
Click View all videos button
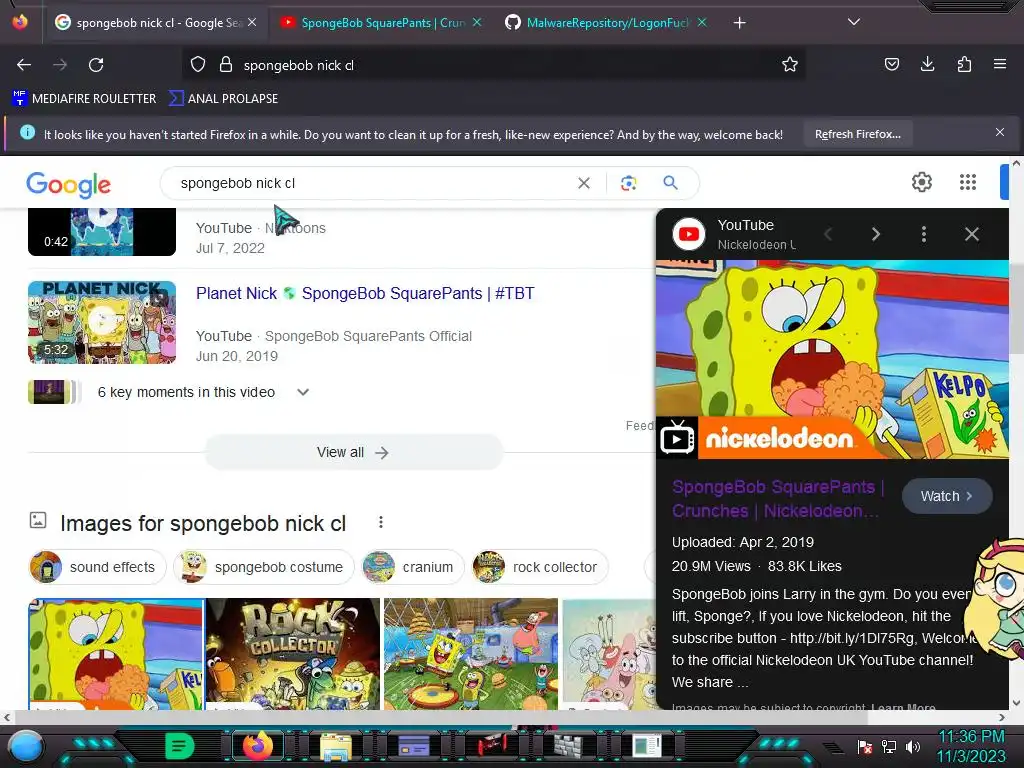[x=353, y=453]
